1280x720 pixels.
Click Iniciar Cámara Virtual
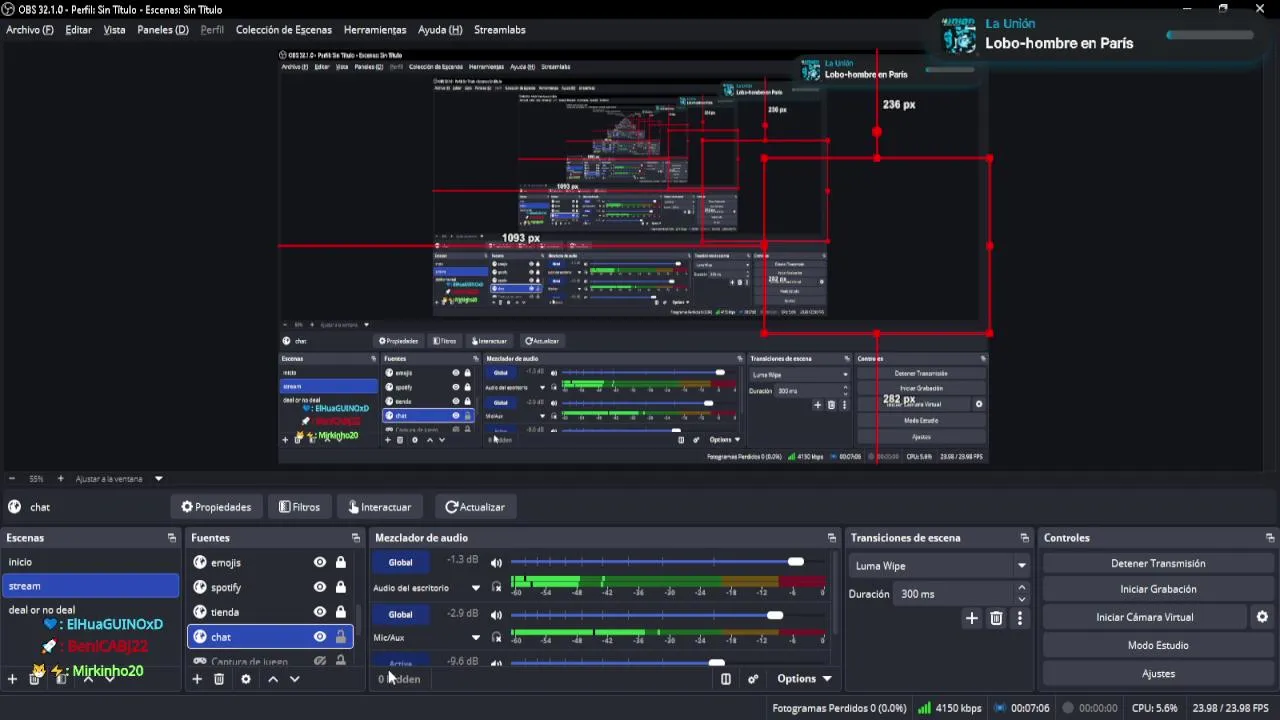[1145, 618]
